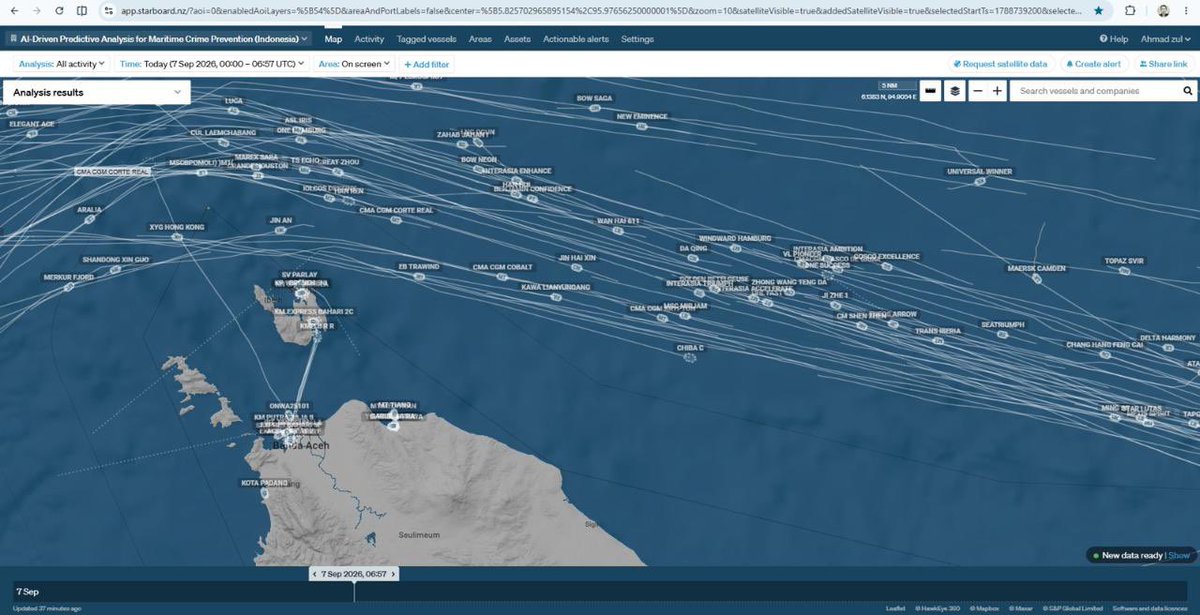Screen dimensions: 1200x615
Task: Open the browser extensions puzzle icon
Action: pyautogui.click(x=1130, y=11)
